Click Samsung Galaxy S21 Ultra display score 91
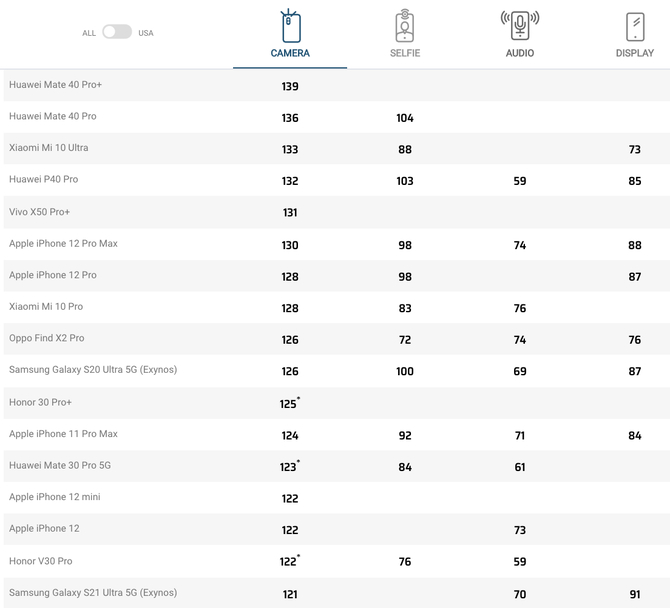The image size is (670, 608). pos(635,594)
